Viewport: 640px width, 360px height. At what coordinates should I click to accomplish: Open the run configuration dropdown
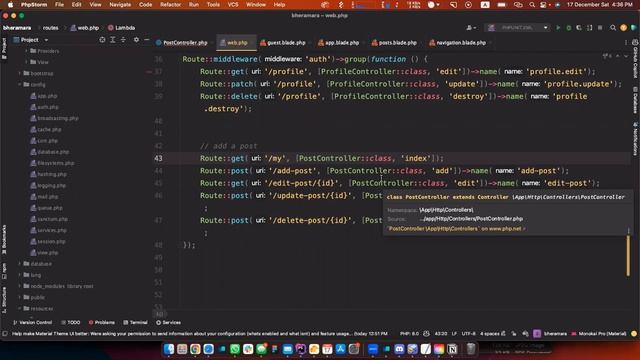pos(518,28)
